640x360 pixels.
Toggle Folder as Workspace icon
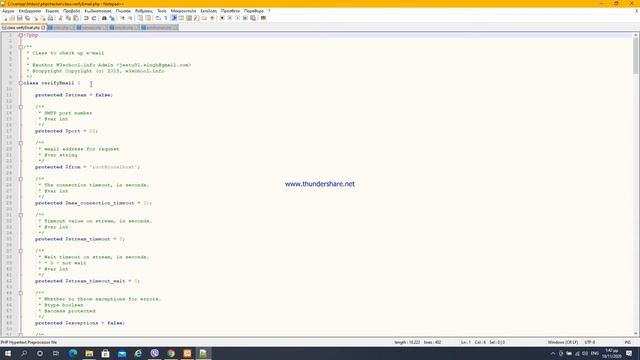(x=204, y=18)
